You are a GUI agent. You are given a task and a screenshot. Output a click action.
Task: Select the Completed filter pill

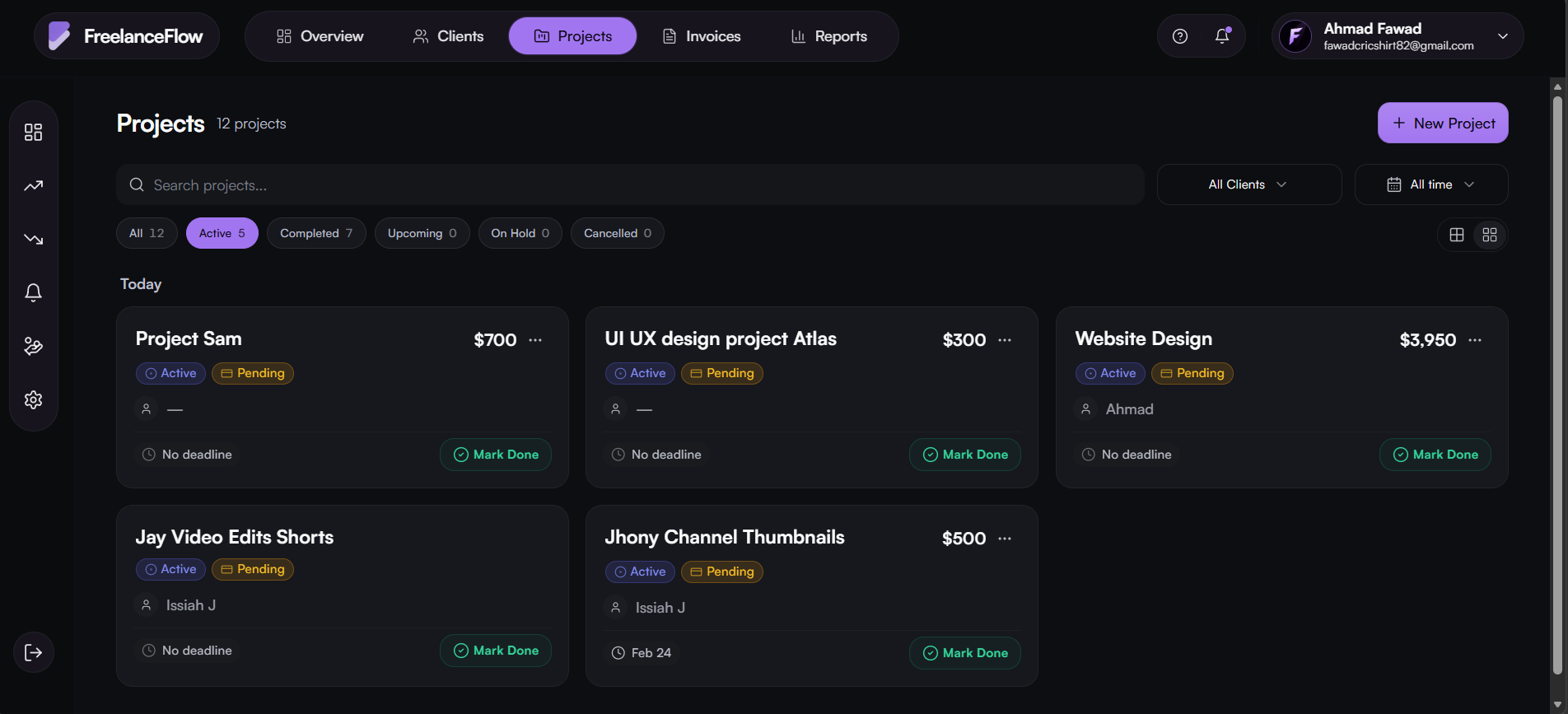coord(316,233)
